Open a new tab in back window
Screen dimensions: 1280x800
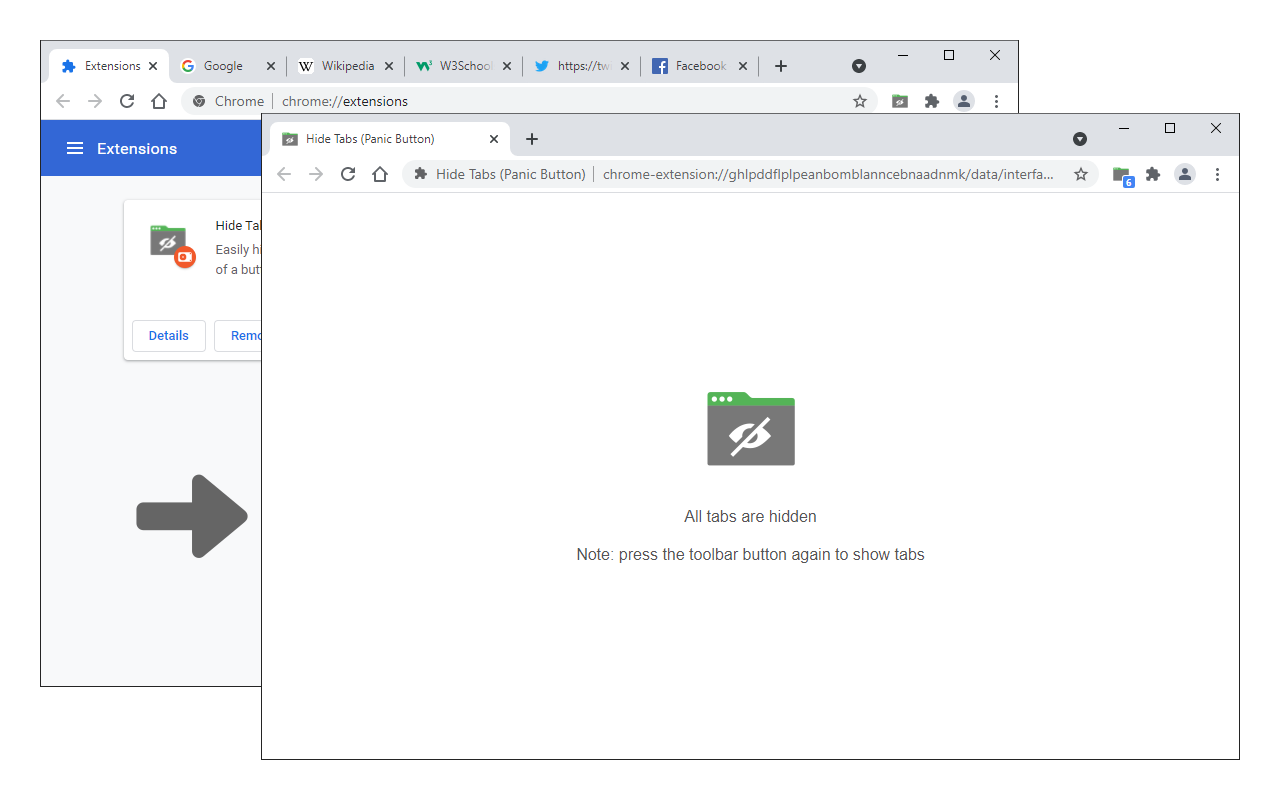click(x=781, y=66)
